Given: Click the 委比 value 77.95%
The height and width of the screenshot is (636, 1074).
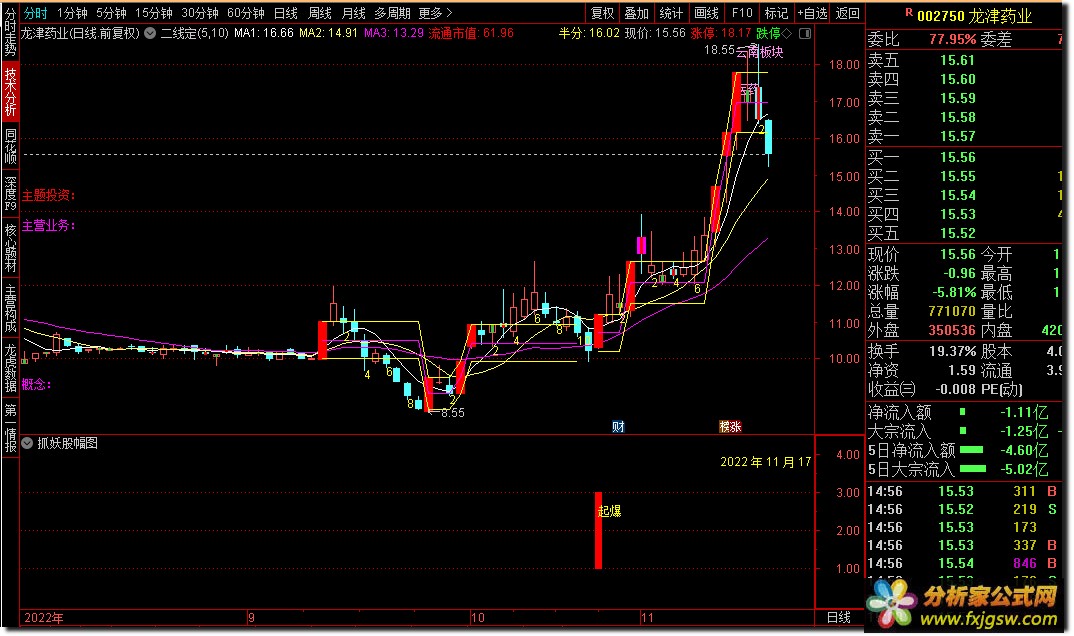Looking at the screenshot, I should (x=953, y=40).
